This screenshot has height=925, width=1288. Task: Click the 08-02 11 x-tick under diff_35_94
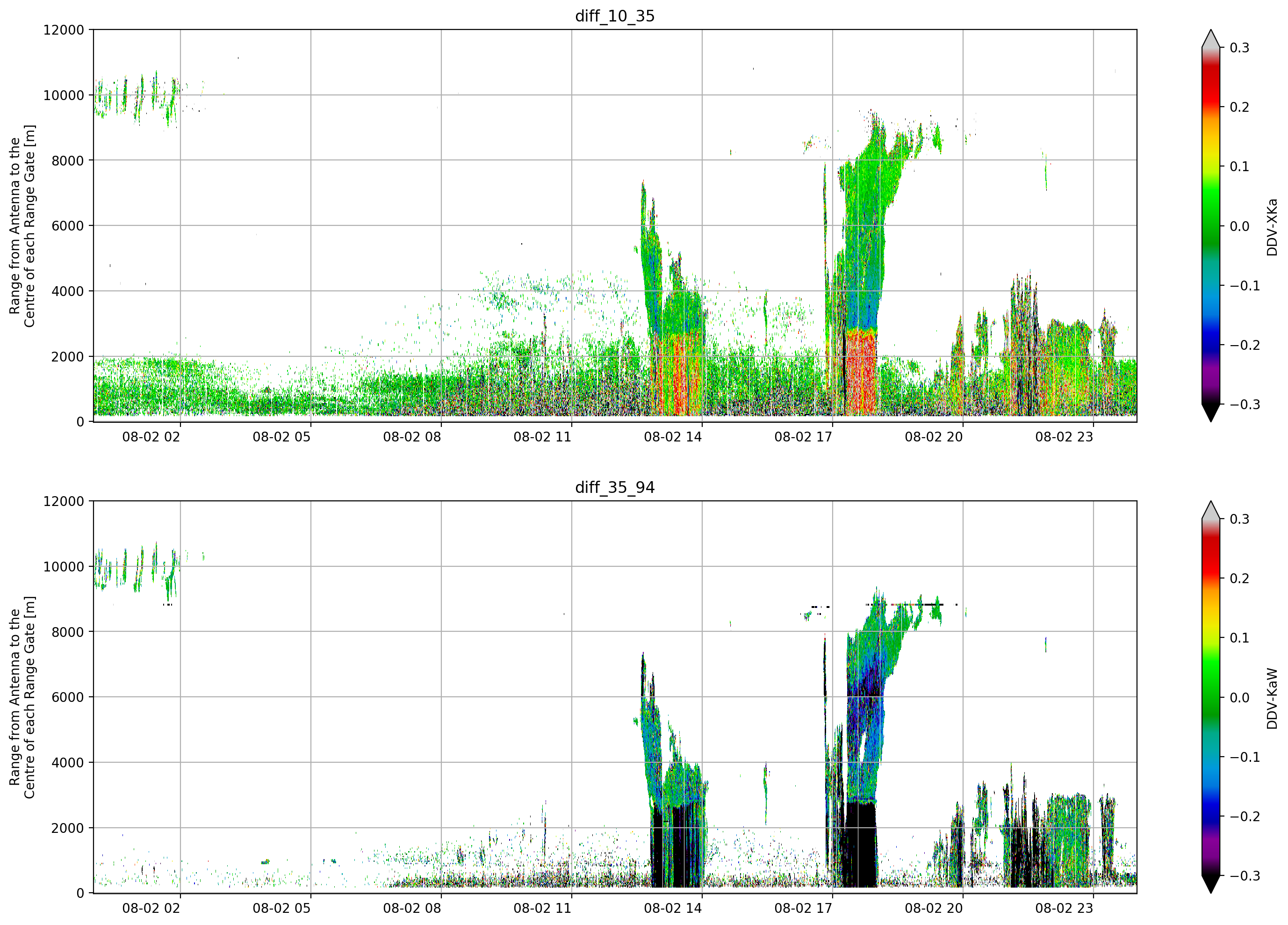(x=542, y=908)
